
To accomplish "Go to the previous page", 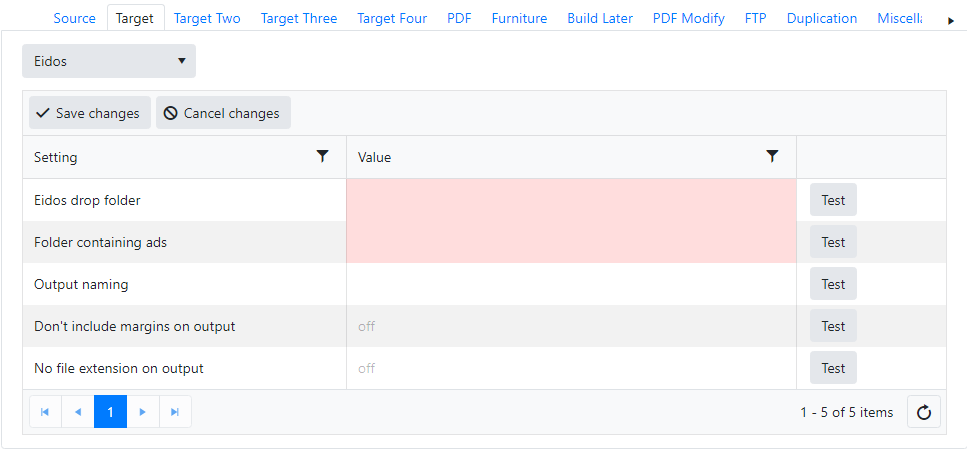I will coord(78,412).
